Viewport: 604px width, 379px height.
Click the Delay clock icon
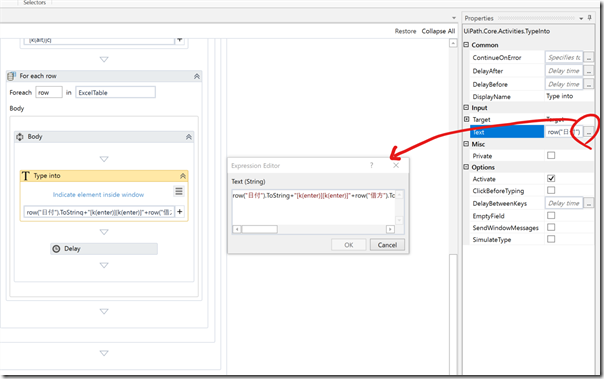pos(56,249)
